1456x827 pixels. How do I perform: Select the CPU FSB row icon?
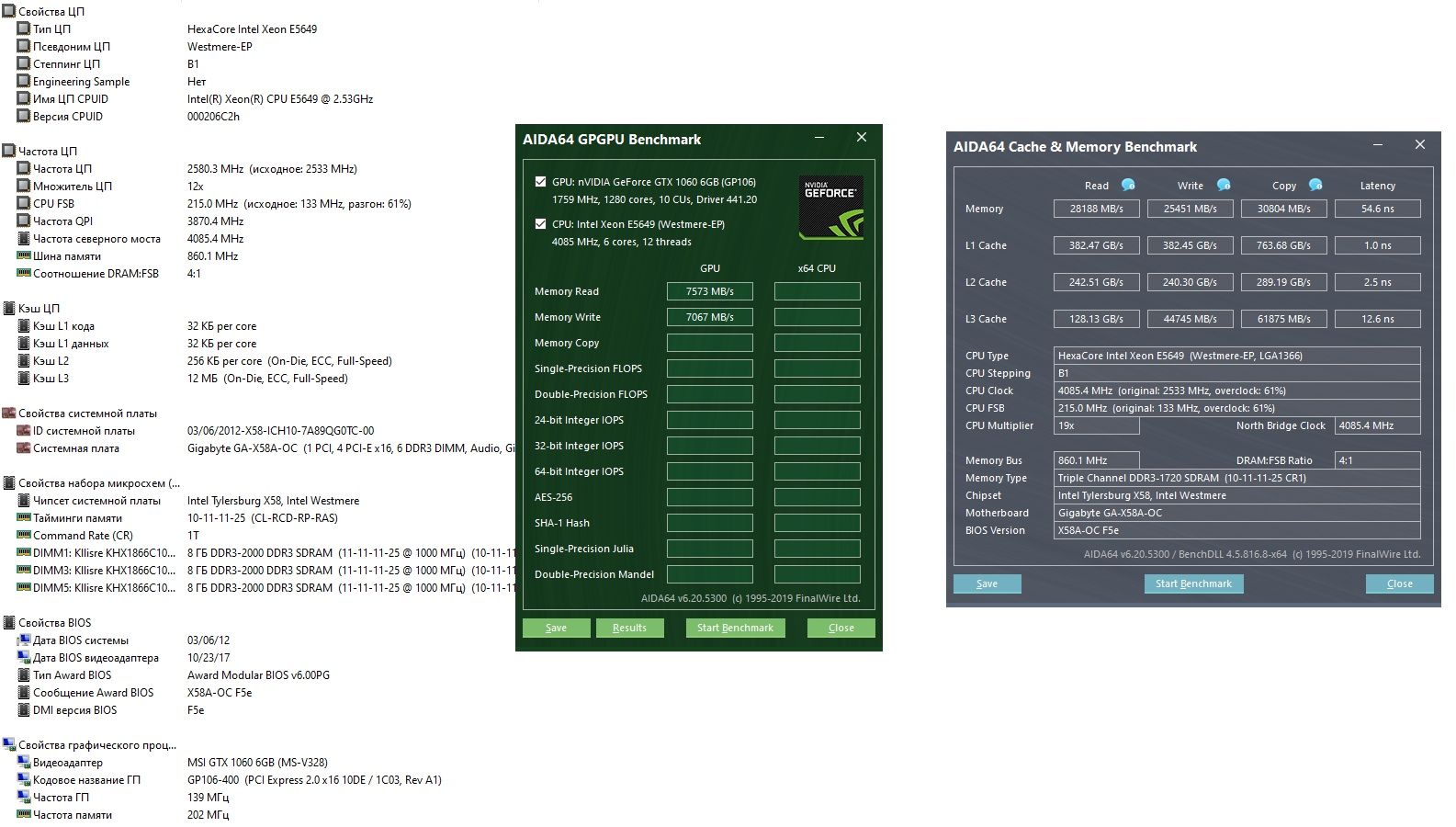pyautogui.click(x=24, y=203)
